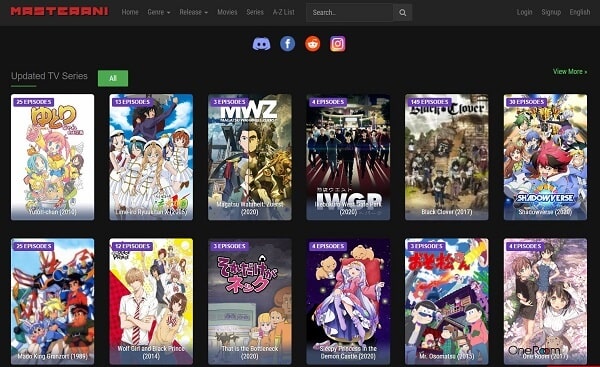
Task: Open the Black Clover poster
Action: pos(447,157)
